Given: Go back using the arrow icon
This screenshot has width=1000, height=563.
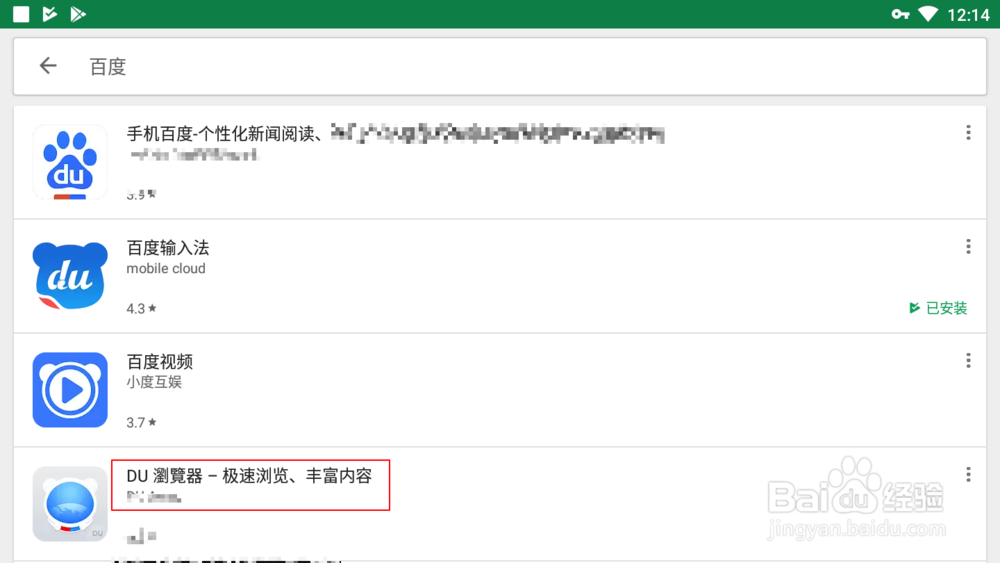Looking at the screenshot, I should [48, 66].
